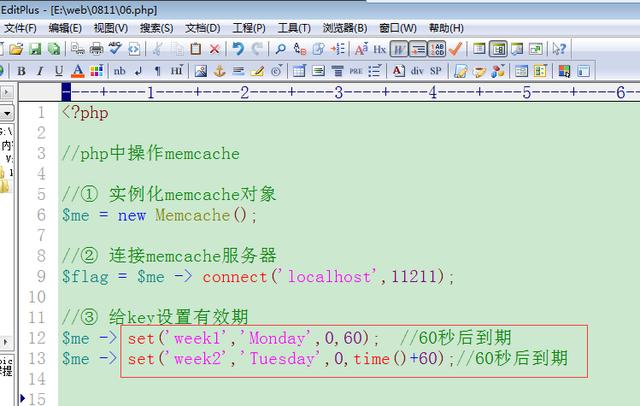The width and height of the screenshot is (640, 406).
Task: Open the color palette grid icon
Action: pos(96,71)
